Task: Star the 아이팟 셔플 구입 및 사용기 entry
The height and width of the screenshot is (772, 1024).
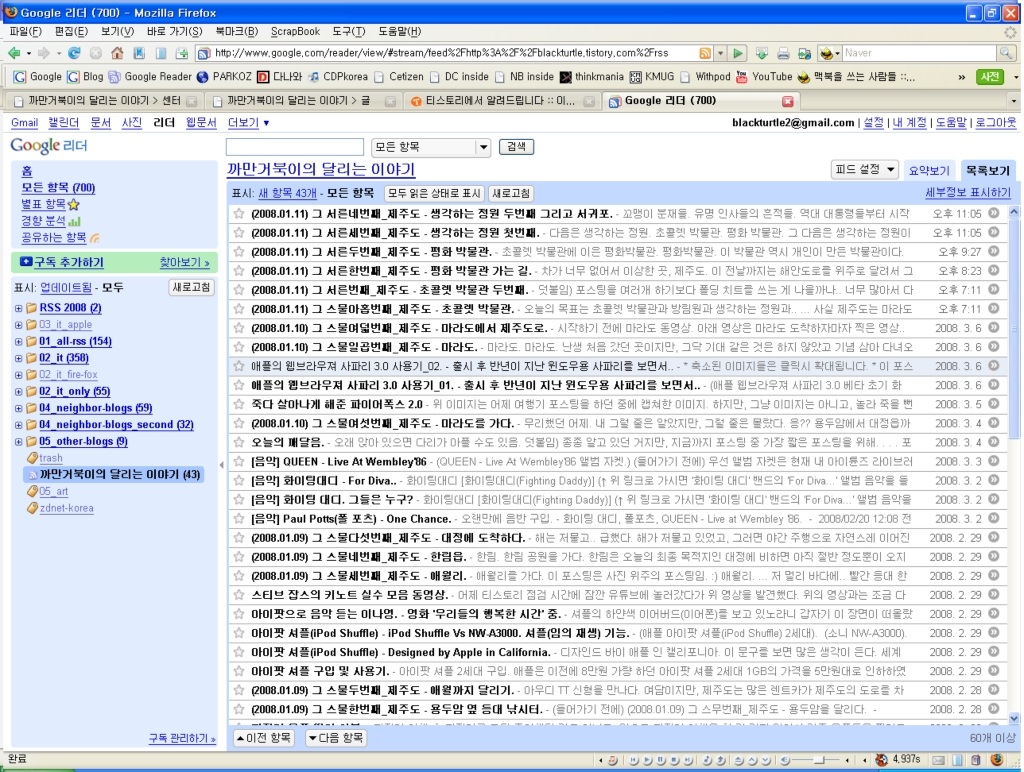Action: [239, 671]
